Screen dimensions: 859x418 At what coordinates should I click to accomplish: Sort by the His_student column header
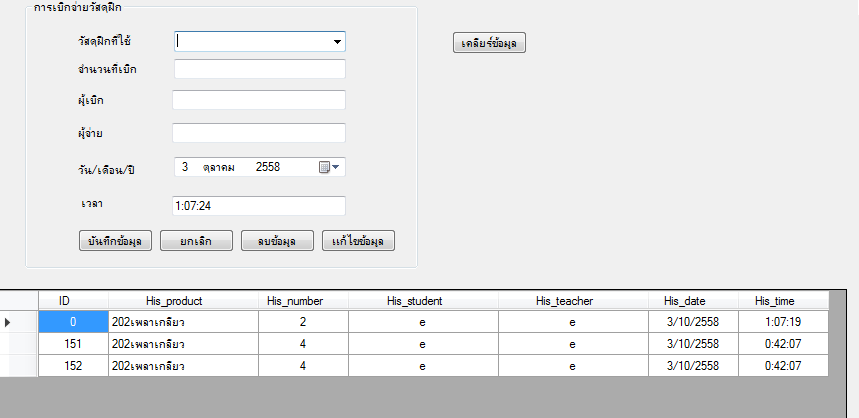[x=423, y=300]
